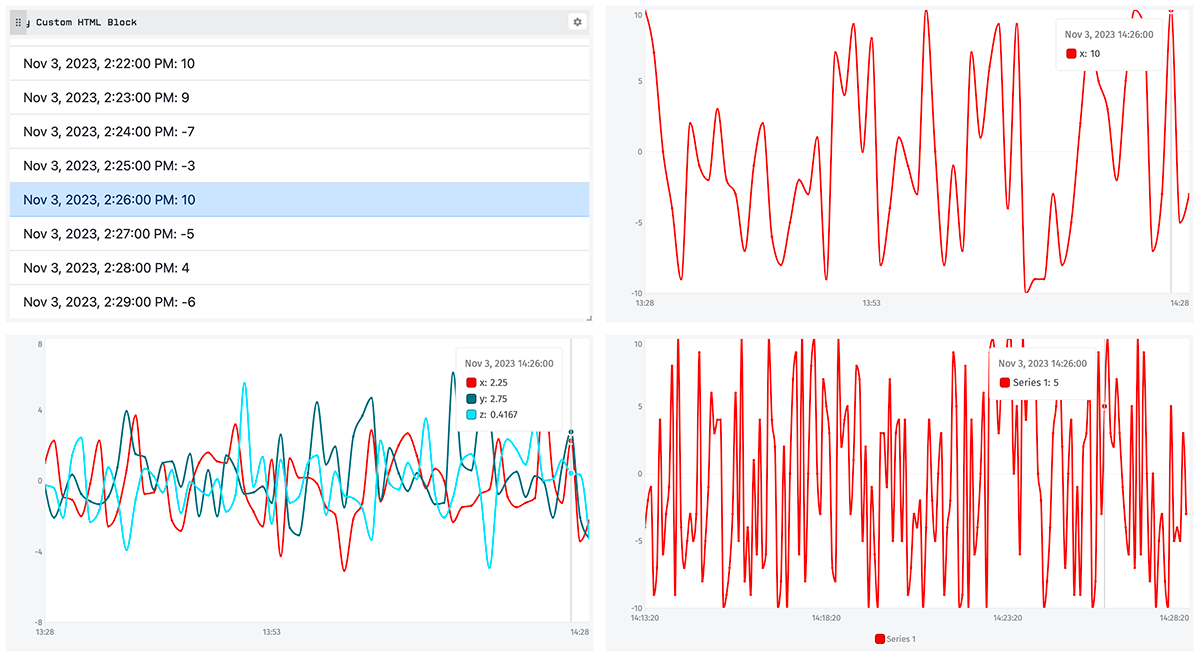This screenshot has width=1200, height=658.
Task: Click the red Series 1 marker in the tooltip
Action: 1006,382
